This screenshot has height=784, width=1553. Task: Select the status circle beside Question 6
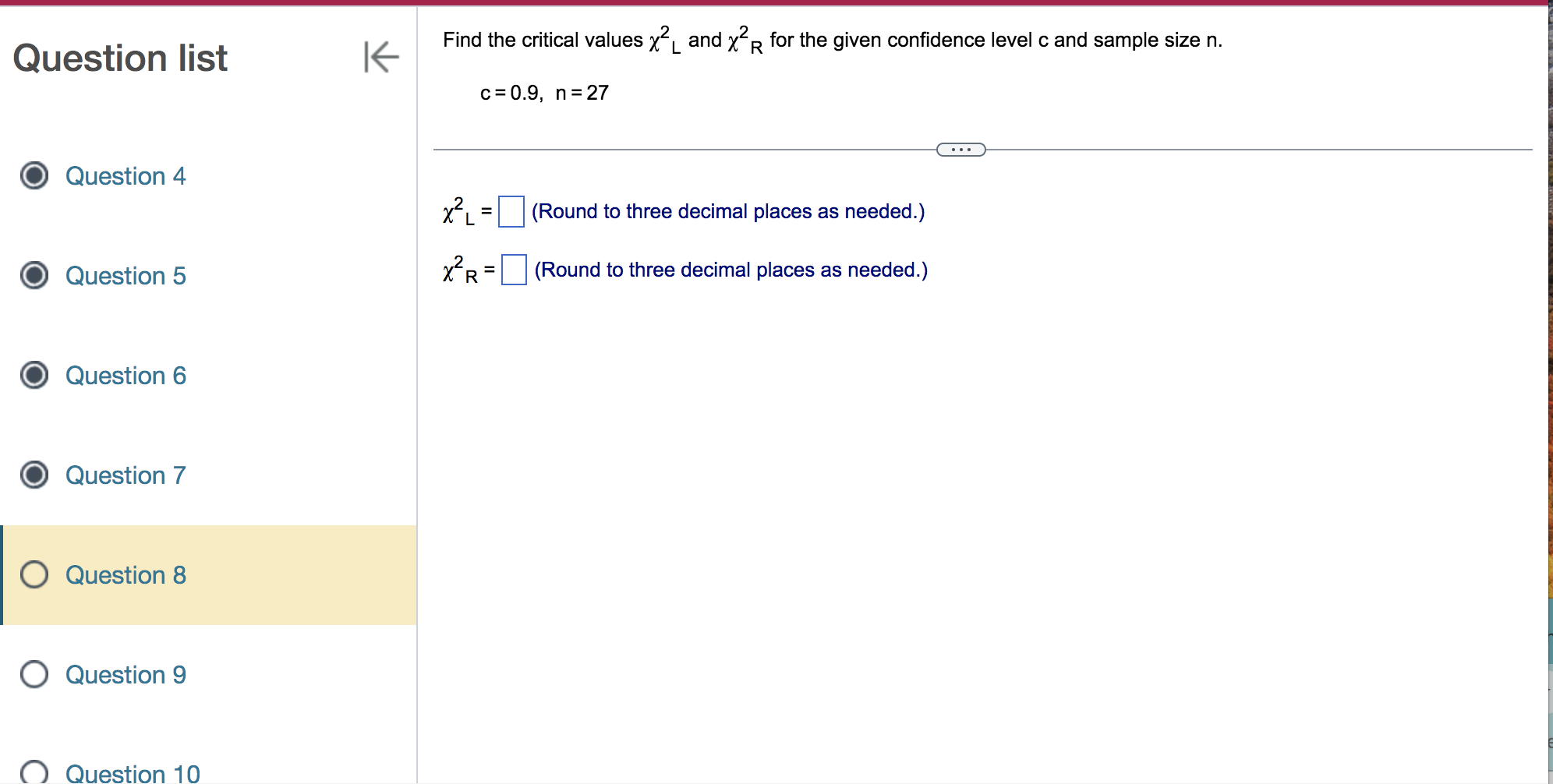[34, 376]
